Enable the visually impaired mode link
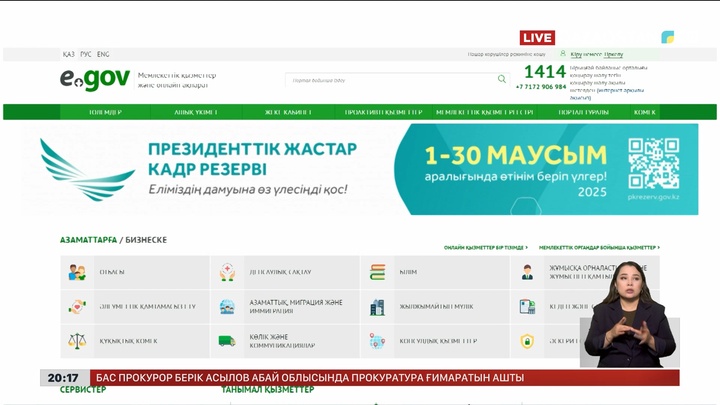This screenshot has width=720, height=405. 506,54
